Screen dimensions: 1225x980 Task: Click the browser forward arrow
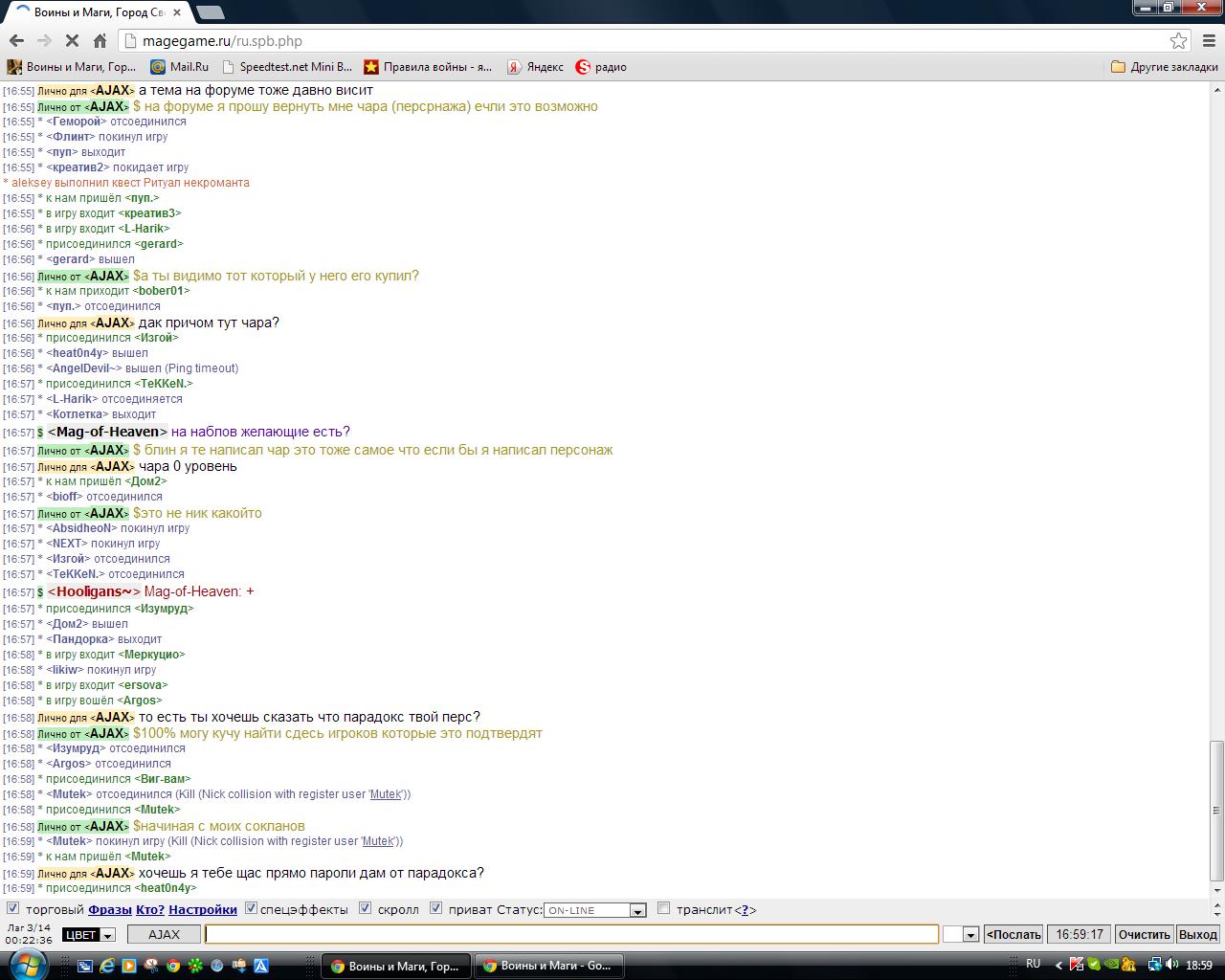click(44, 40)
